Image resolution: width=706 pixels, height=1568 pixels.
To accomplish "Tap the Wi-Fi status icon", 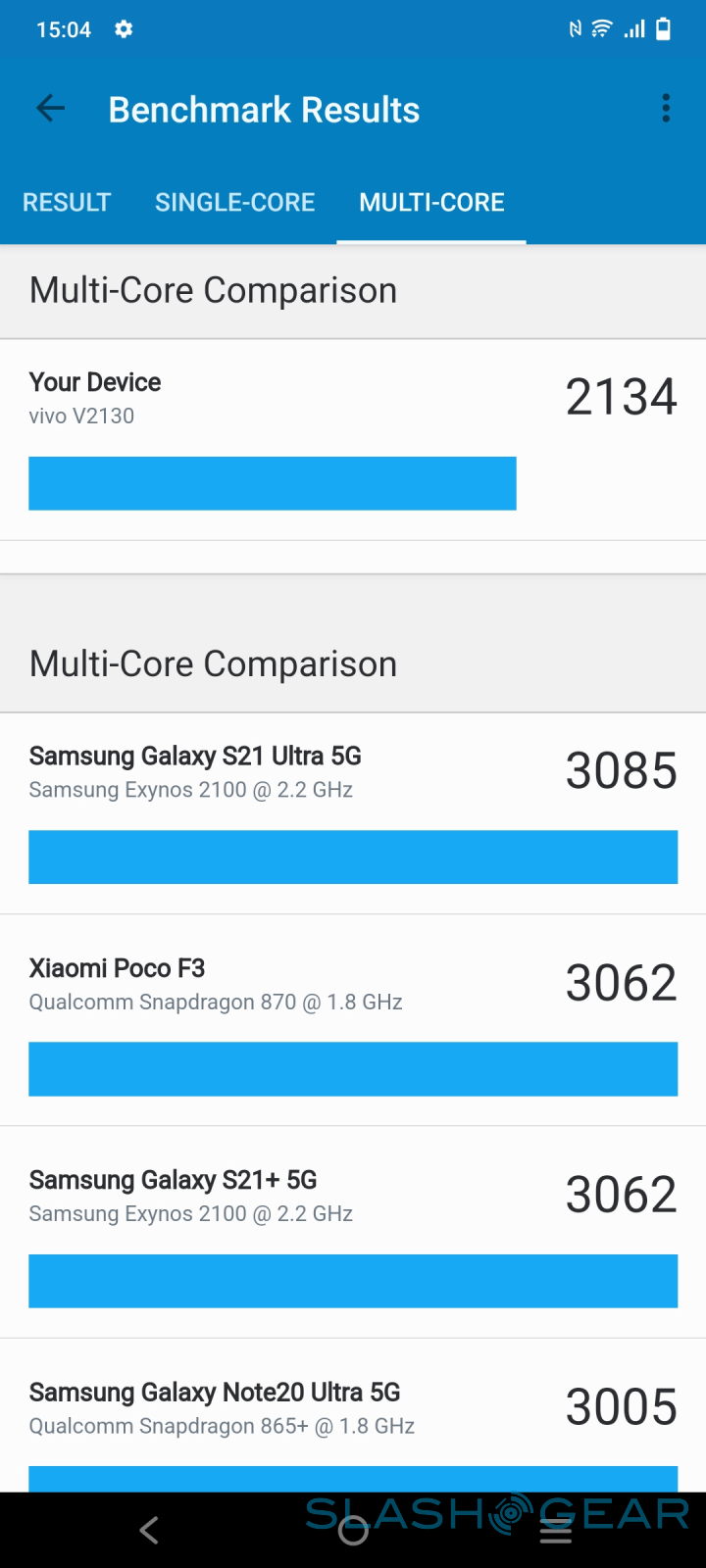I will coord(602,29).
